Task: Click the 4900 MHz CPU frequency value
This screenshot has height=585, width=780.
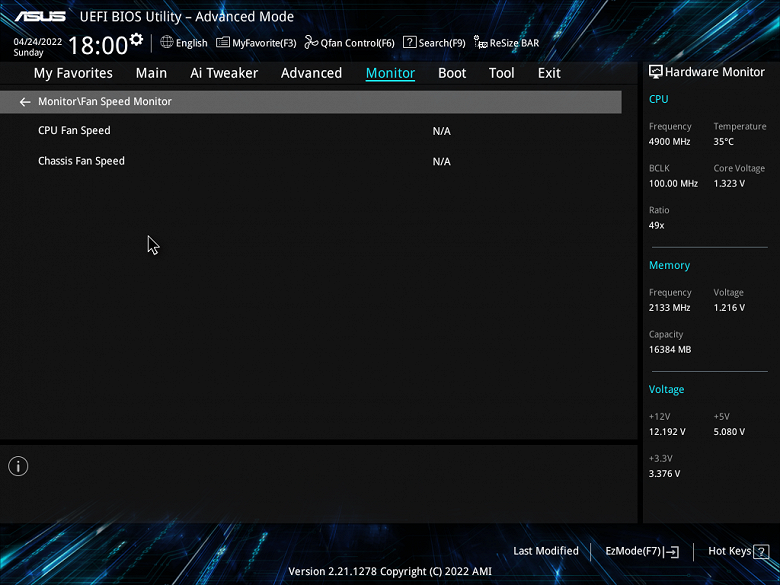Action: pyautogui.click(x=670, y=142)
